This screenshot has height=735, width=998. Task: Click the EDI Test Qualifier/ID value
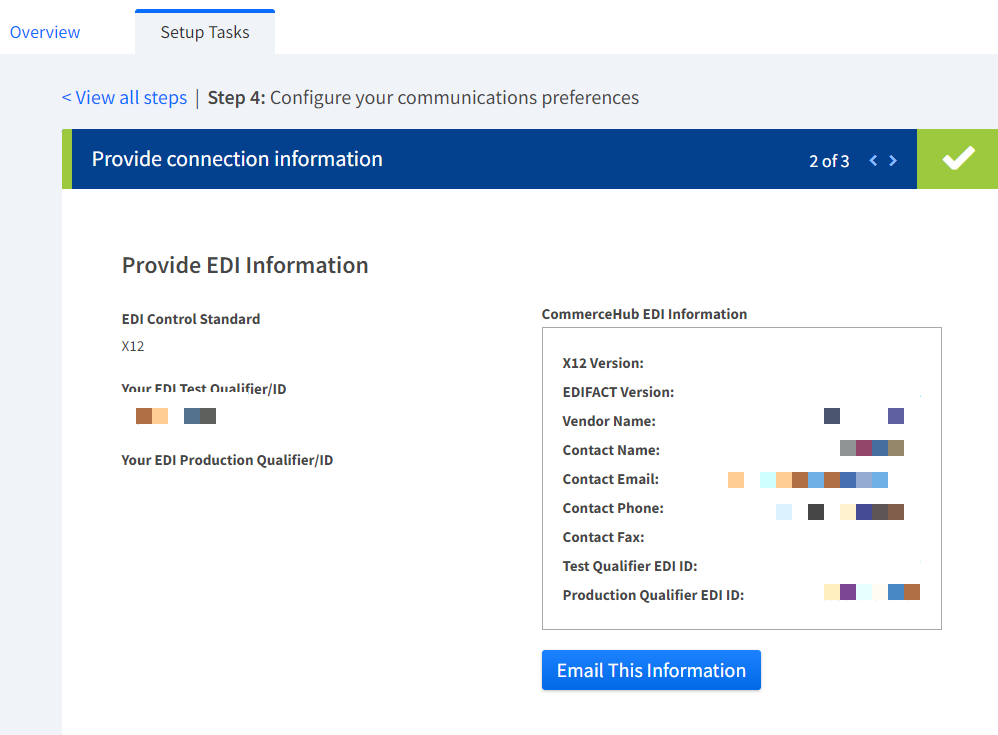click(x=176, y=416)
